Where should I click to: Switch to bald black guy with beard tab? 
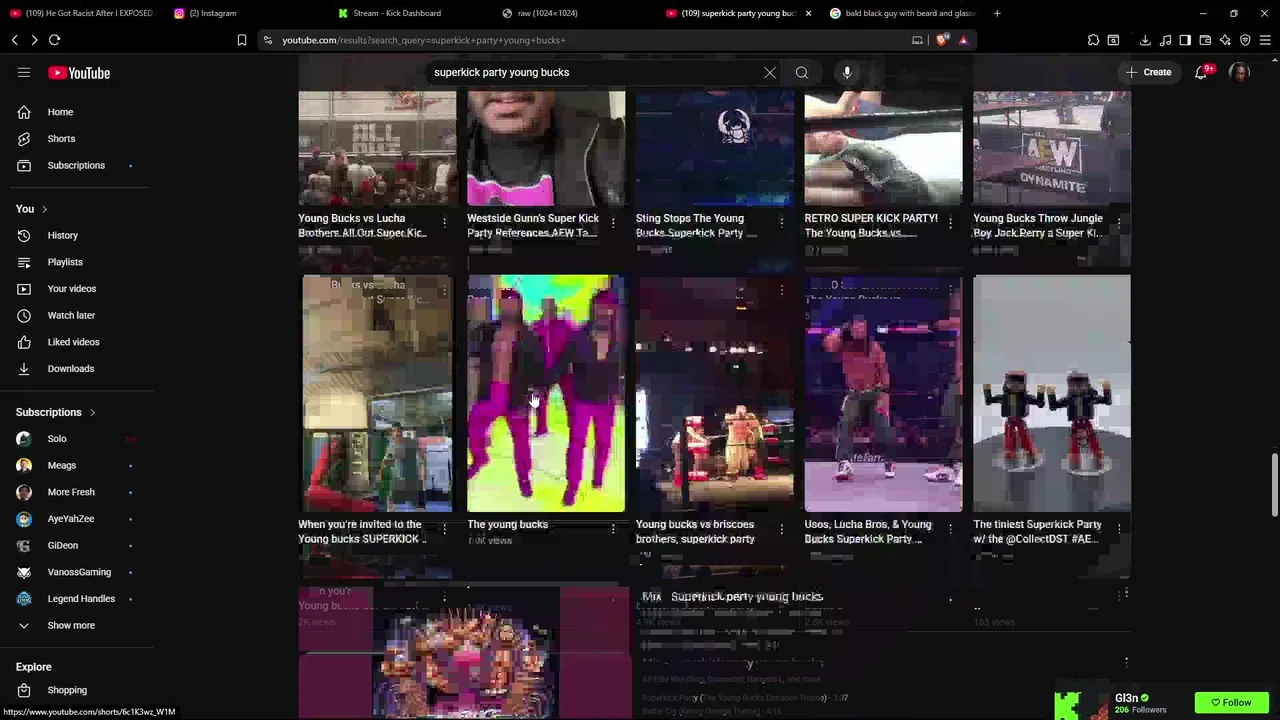(902, 13)
